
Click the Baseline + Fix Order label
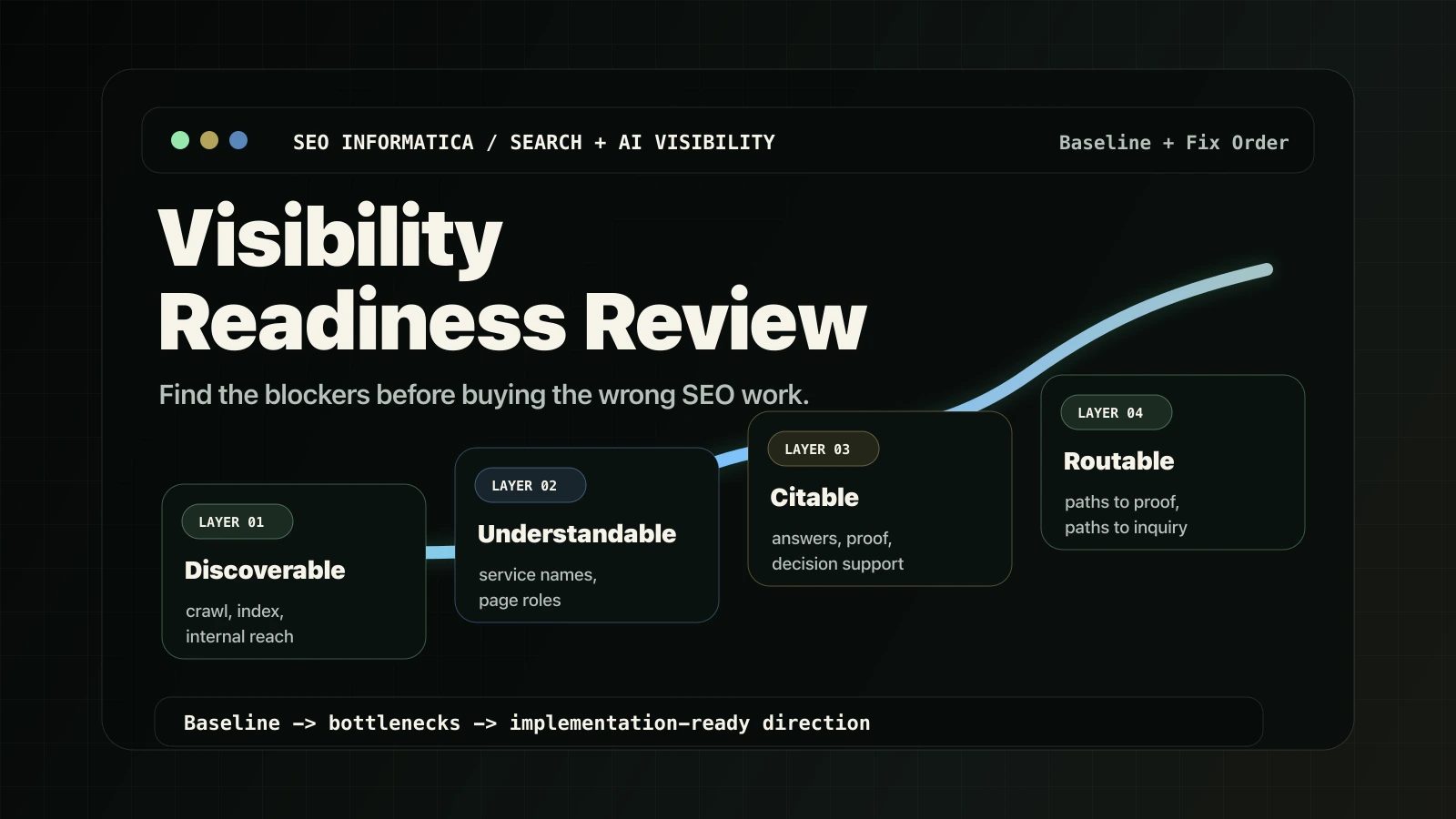tap(1174, 143)
